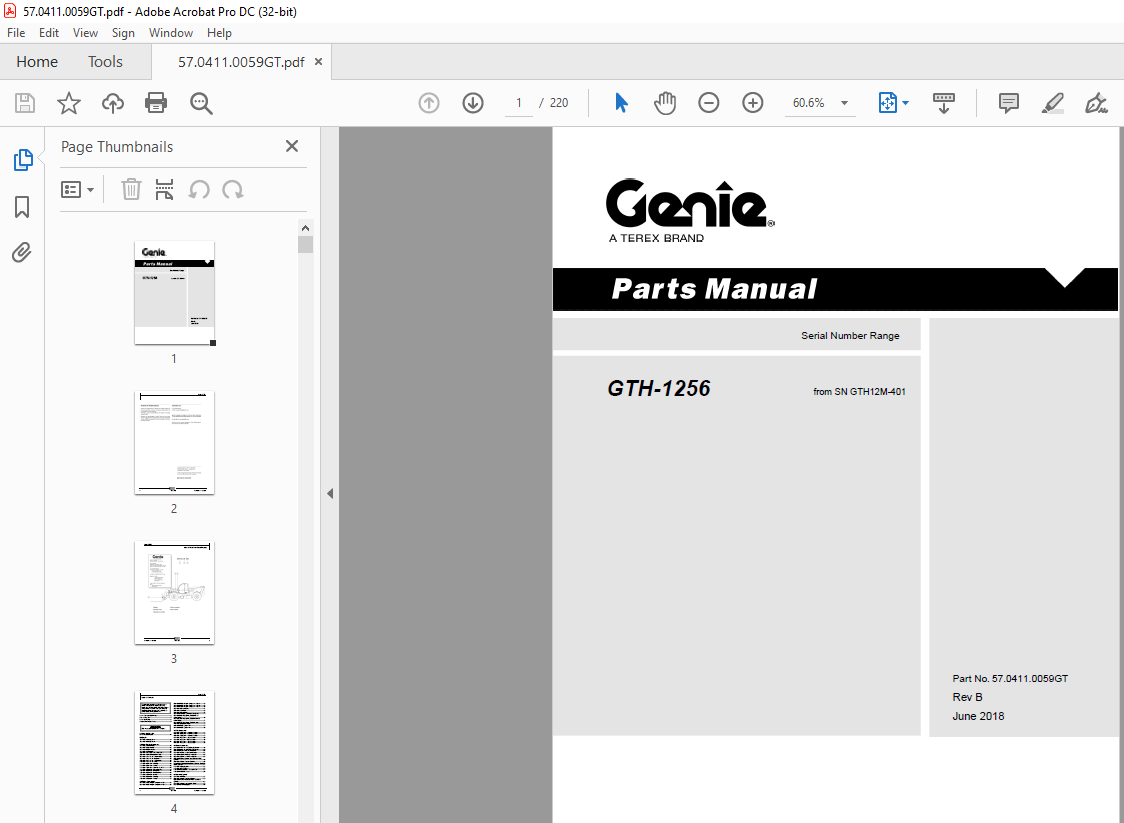
Task: Click thumbnail panel scroll up arrow
Action: (305, 228)
